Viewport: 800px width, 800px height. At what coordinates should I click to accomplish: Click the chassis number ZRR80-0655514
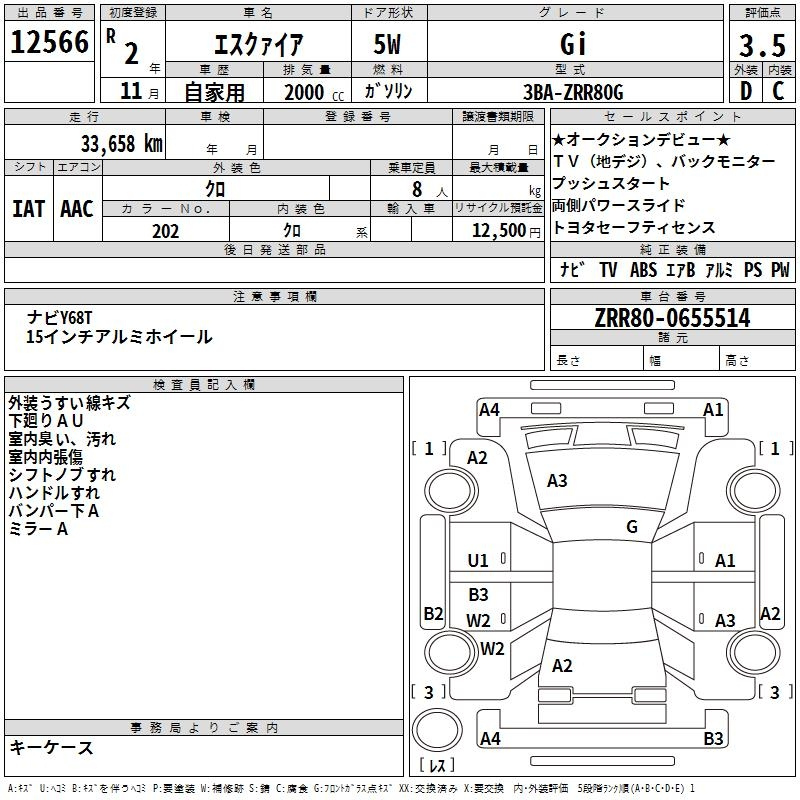[671, 319]
